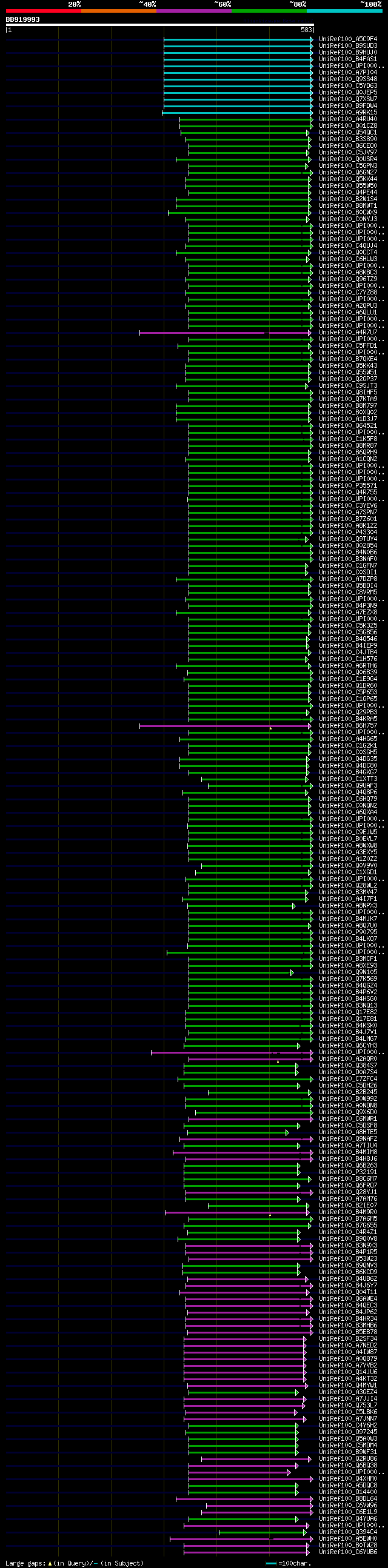Screen dimensions: 388x1568
Task: Click the label UniRef100_B4HR34
Action: [x=348, y=1319]
